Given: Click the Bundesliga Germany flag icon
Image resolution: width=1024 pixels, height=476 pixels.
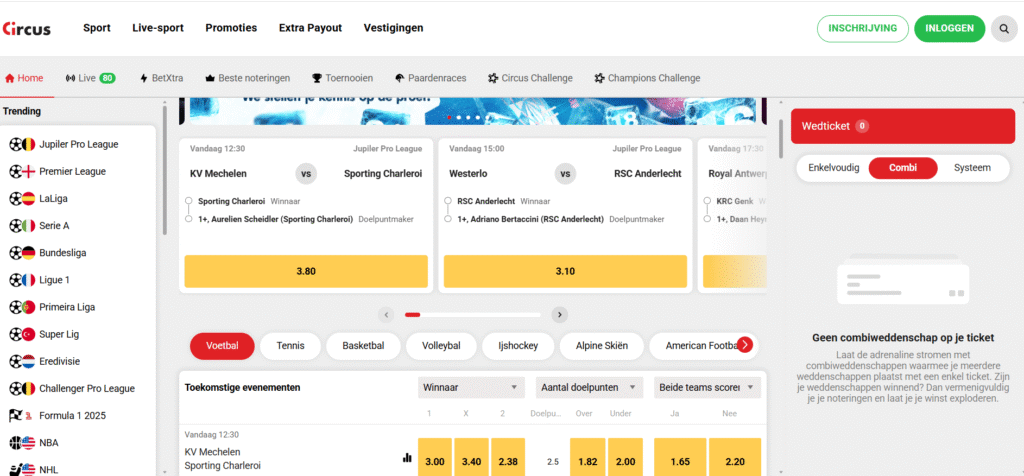Looking at the screenshot, I should click(x=29, y=253).
